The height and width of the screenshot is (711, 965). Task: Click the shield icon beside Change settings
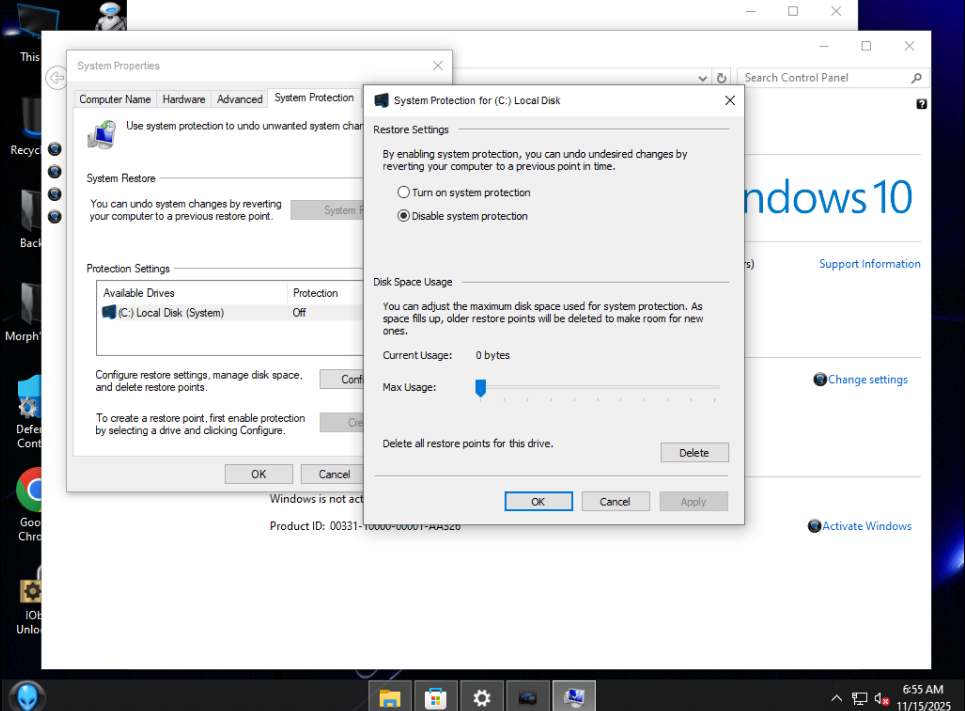pyautogui.click(x=820, y=379)
